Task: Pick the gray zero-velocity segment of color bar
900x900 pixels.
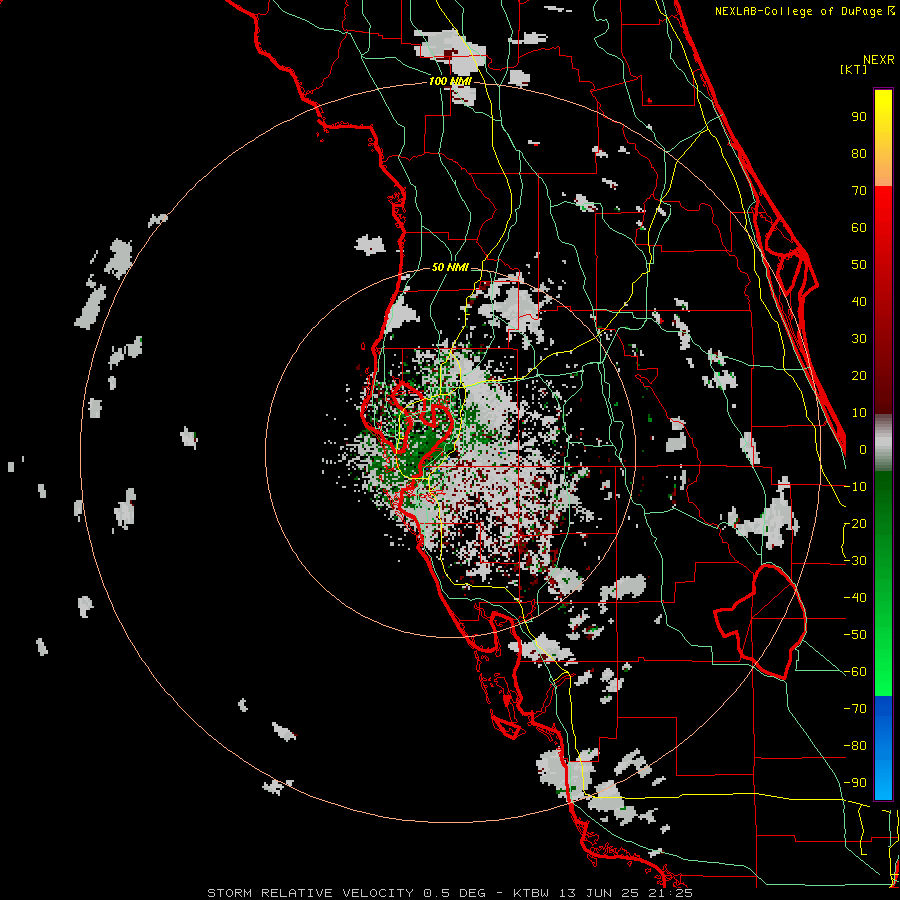Action: click(x=883, y=443)
